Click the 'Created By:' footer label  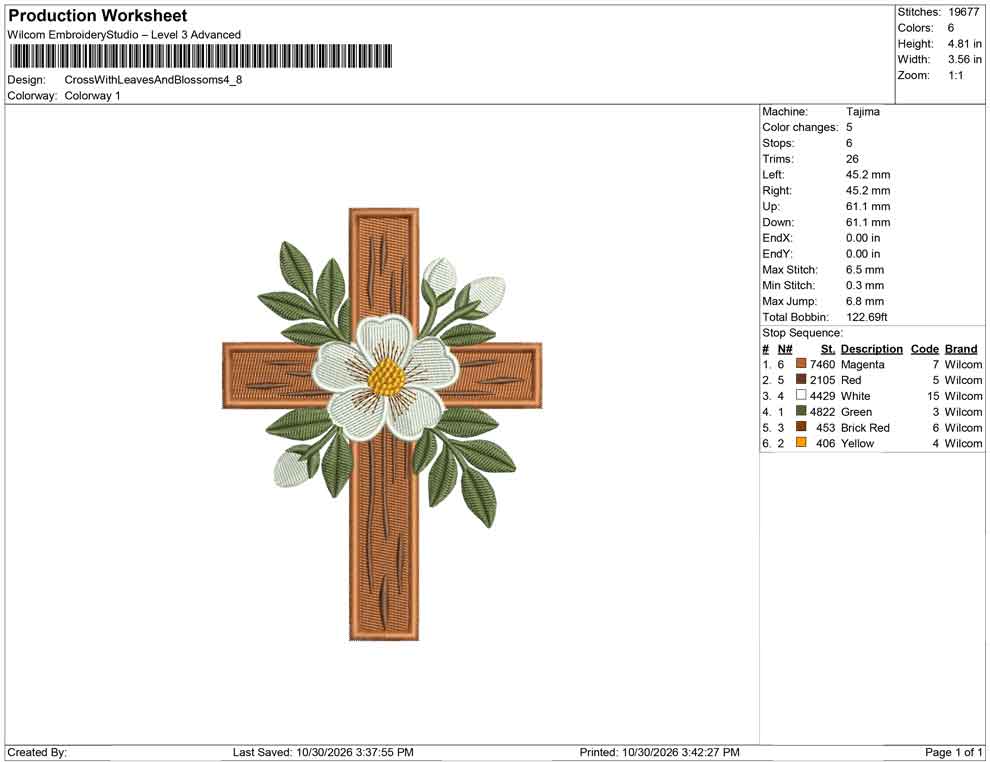37,752
